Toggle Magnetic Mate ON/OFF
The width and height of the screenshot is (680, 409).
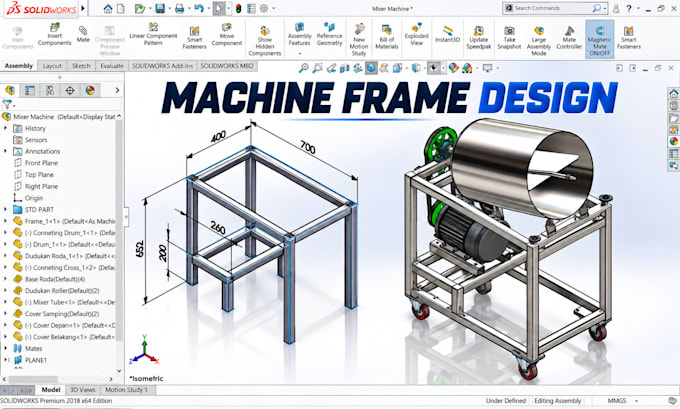coord(600,40)
